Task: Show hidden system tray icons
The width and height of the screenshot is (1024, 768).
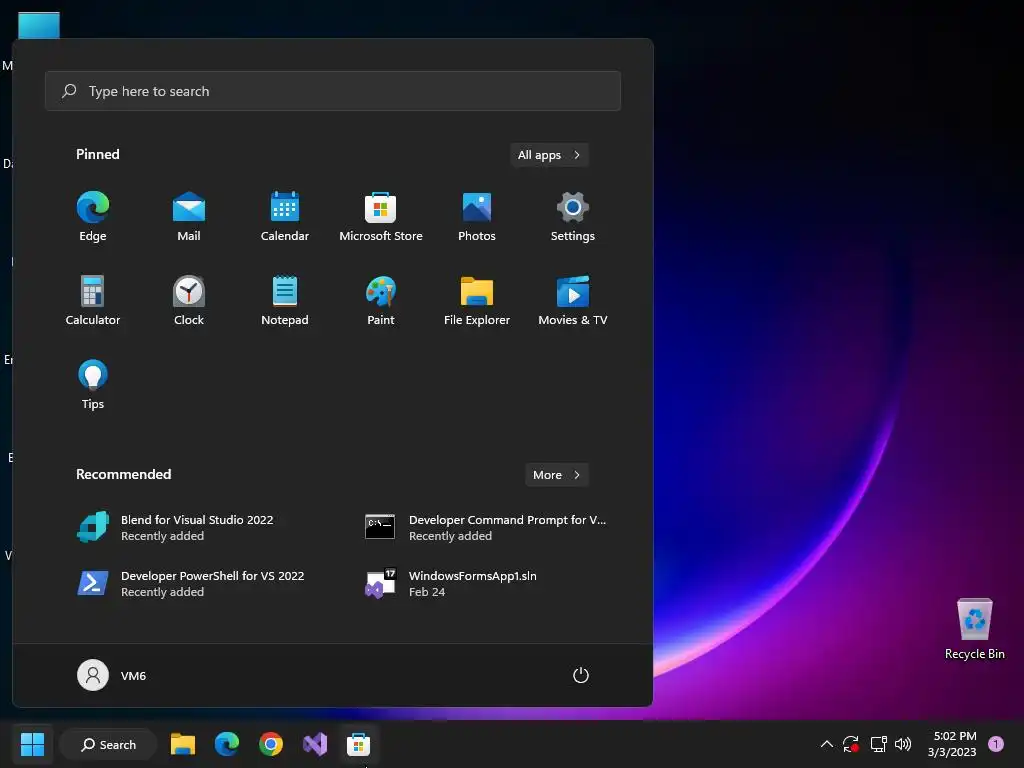Action: pos(826,744)
